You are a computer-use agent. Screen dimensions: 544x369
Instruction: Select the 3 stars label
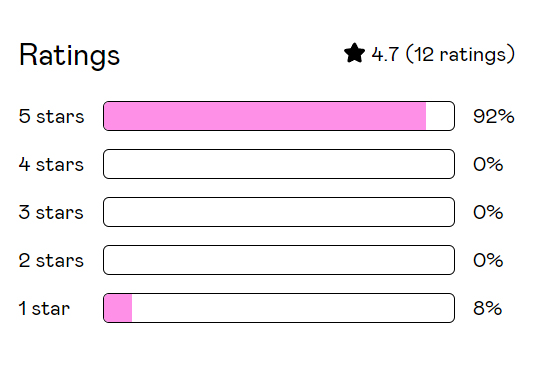51,212
